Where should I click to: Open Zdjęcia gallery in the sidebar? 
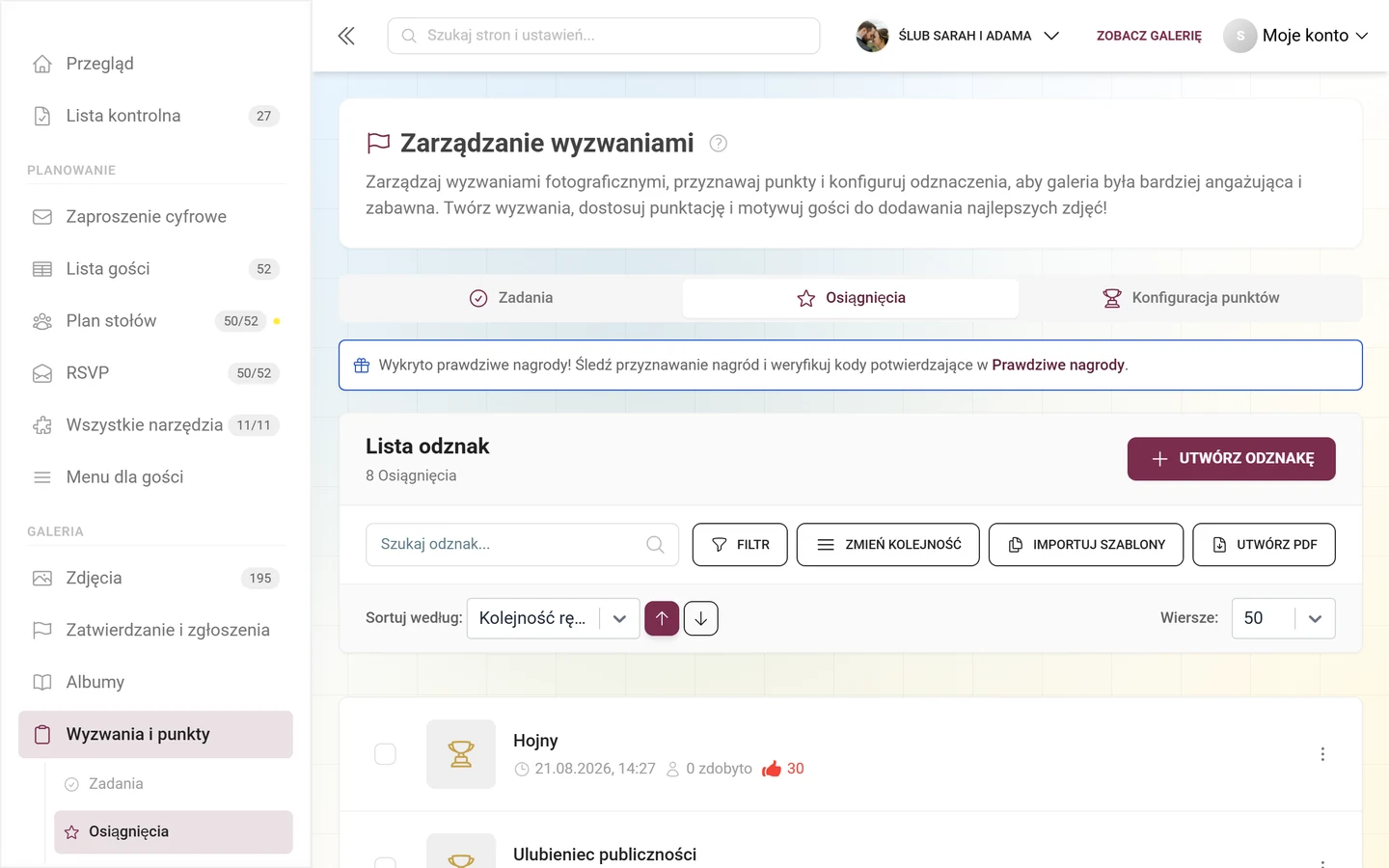(155, 579)
